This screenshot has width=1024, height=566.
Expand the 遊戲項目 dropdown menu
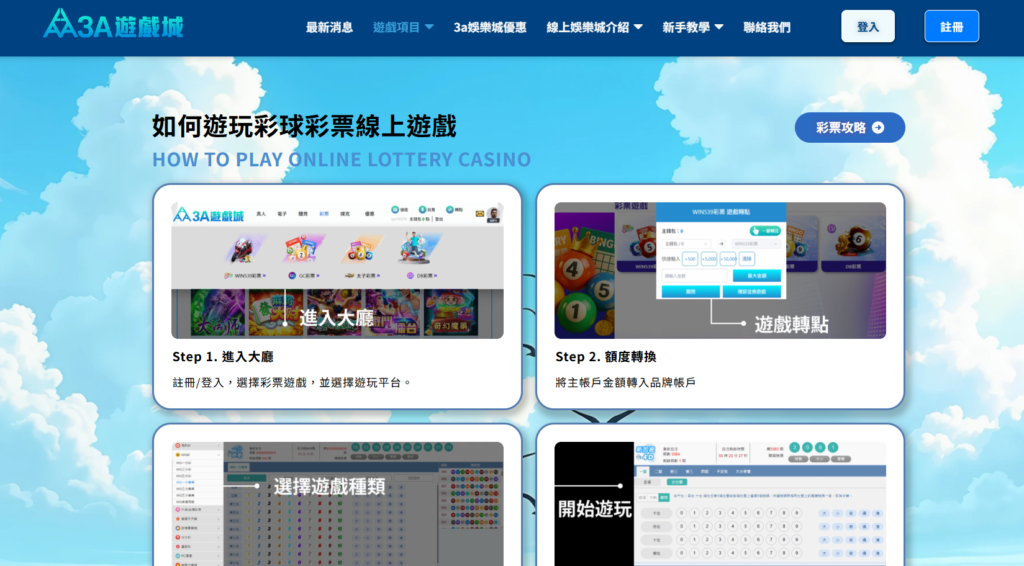(403, 27)
